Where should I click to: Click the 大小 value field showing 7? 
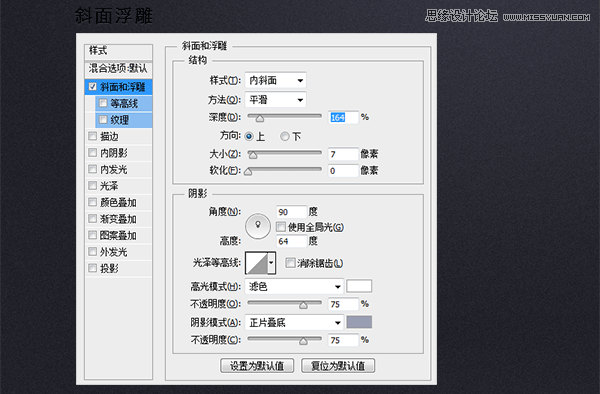pyautogui.click(x=343, y=154)
